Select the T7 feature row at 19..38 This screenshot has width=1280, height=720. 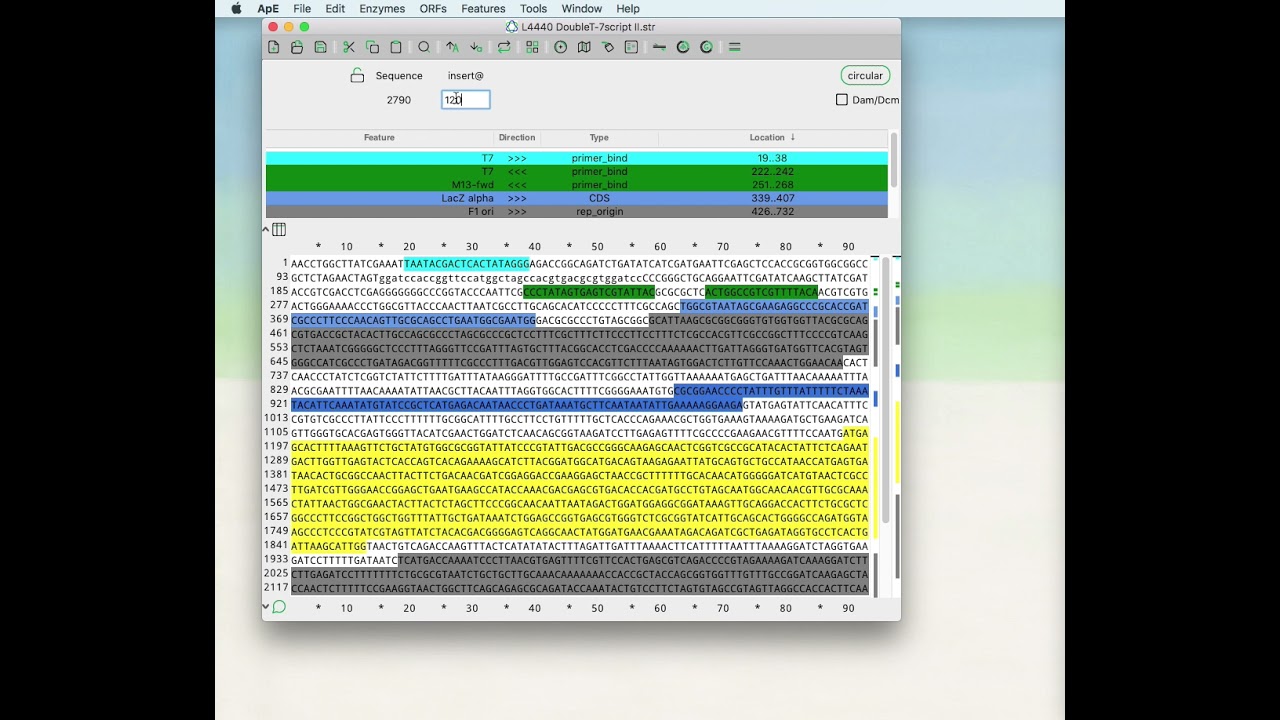click(x=577, y=158)
